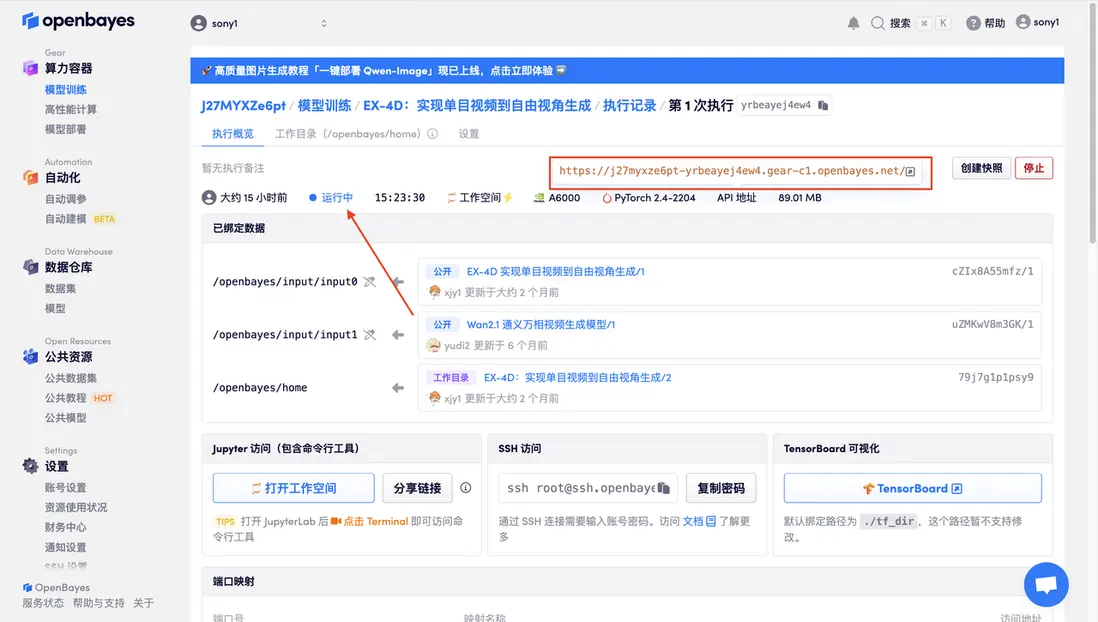Open 账号设置 in sidebar
Viewport: 1098px width, 622px height.
[66, 488]
